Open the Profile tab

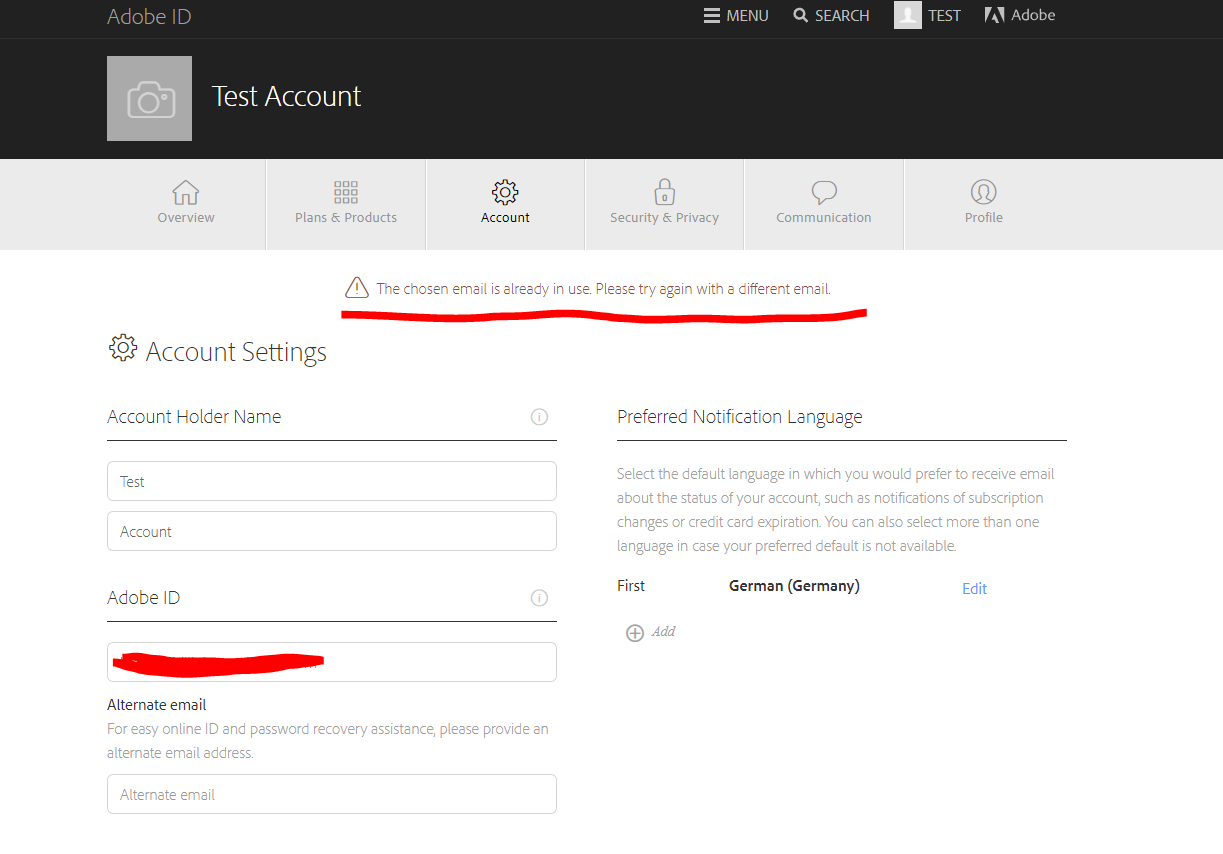983,203
